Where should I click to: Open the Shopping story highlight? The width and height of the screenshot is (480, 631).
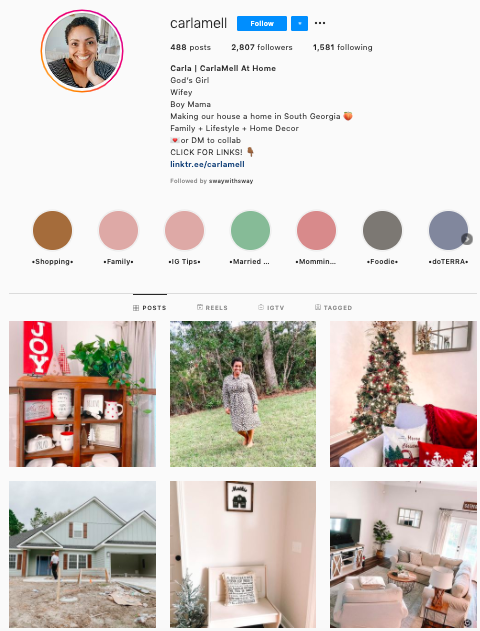(x=52, y=231)
